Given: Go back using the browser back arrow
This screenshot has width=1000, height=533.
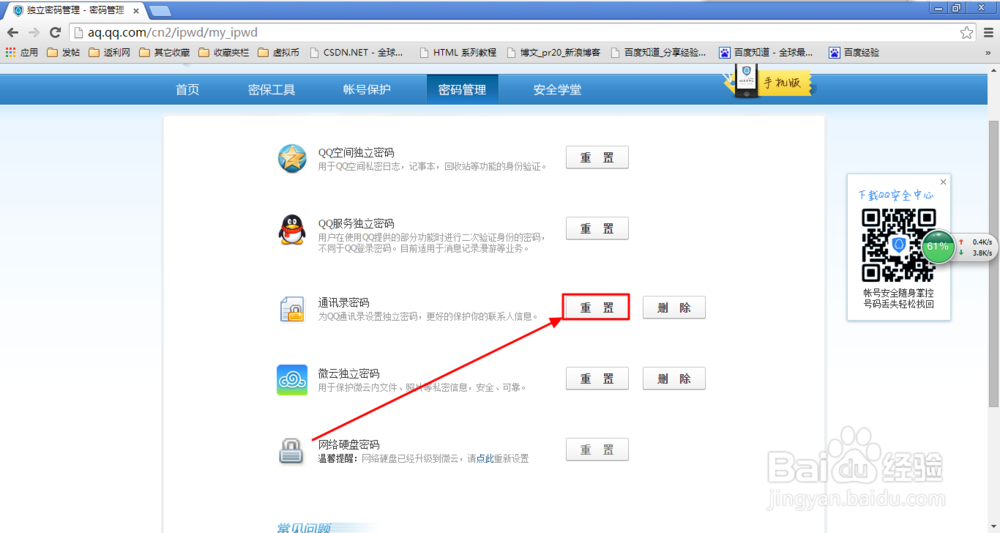Looking at the screenshot, I should click(x=13, y=33).
